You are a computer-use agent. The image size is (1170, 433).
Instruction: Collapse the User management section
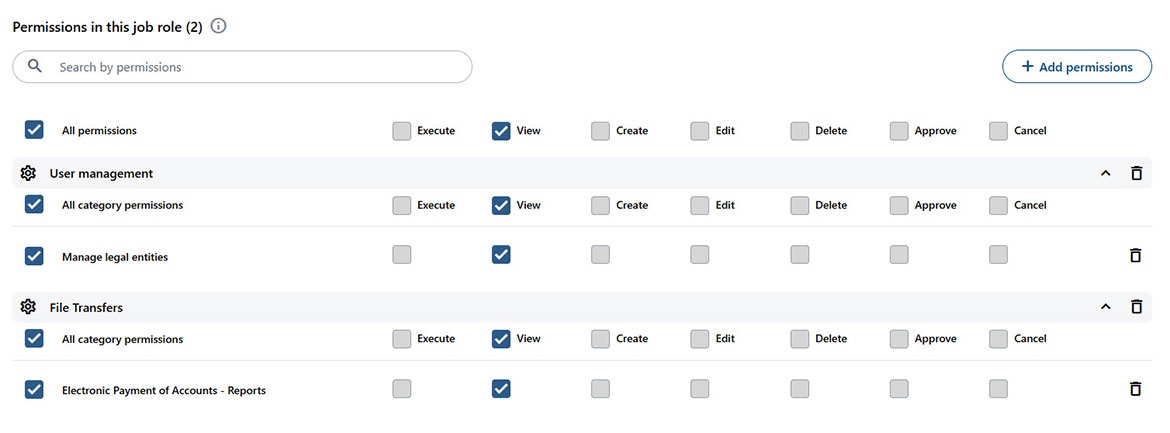point(1105,173)
